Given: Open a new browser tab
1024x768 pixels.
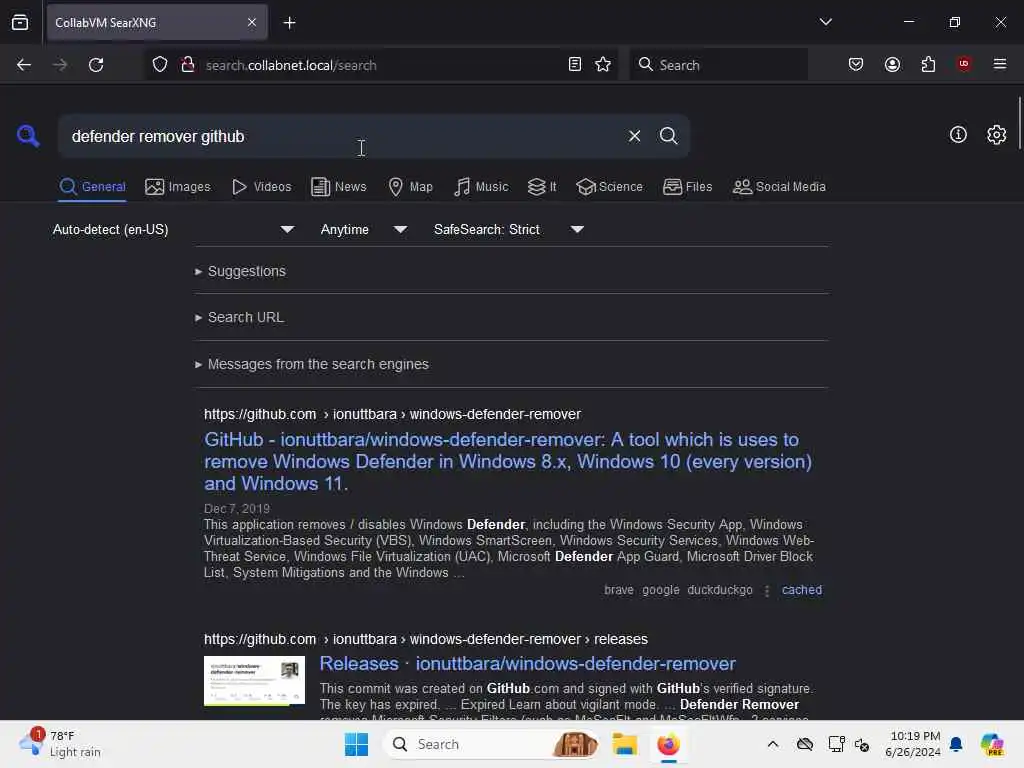Looking at the screenshot, I should [x=289, y=23].
